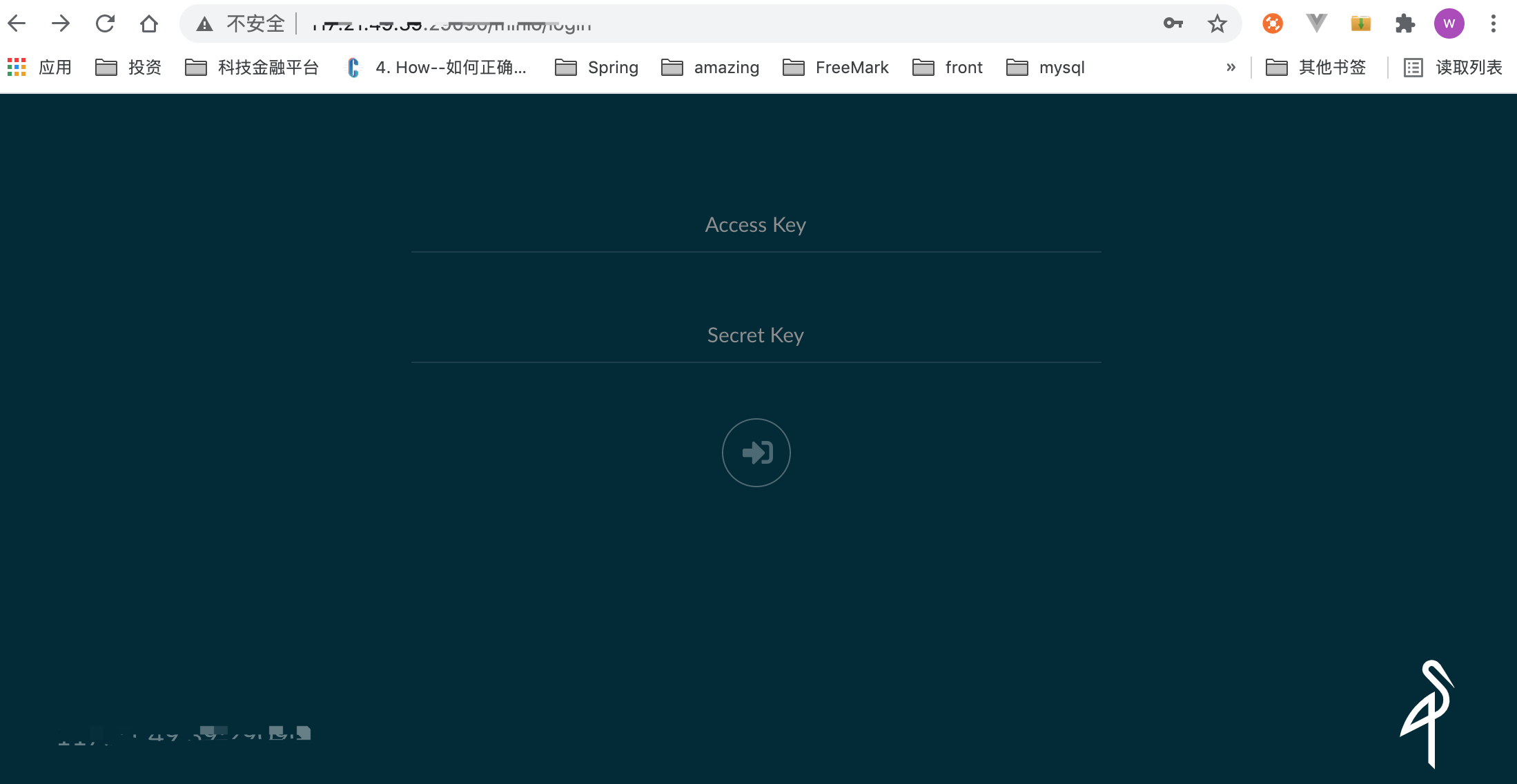The image size is (1517, 784).
Task: Bookmark this page with the star
Action: pos(1217,24)
